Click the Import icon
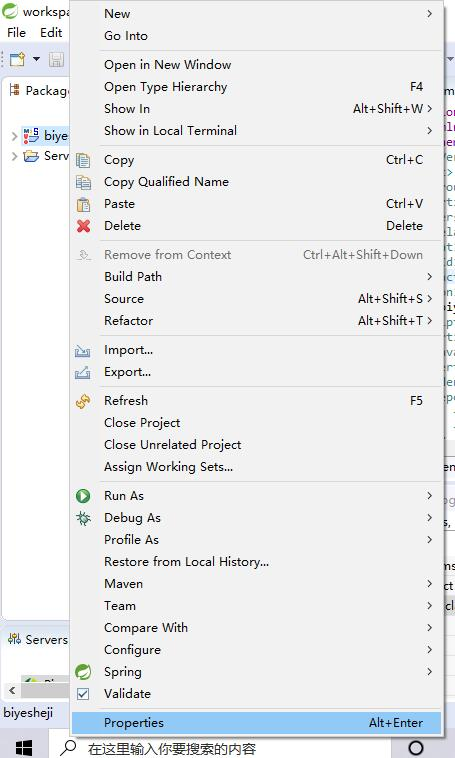This screenshot has height=758, width=455. tap(83, 350)
